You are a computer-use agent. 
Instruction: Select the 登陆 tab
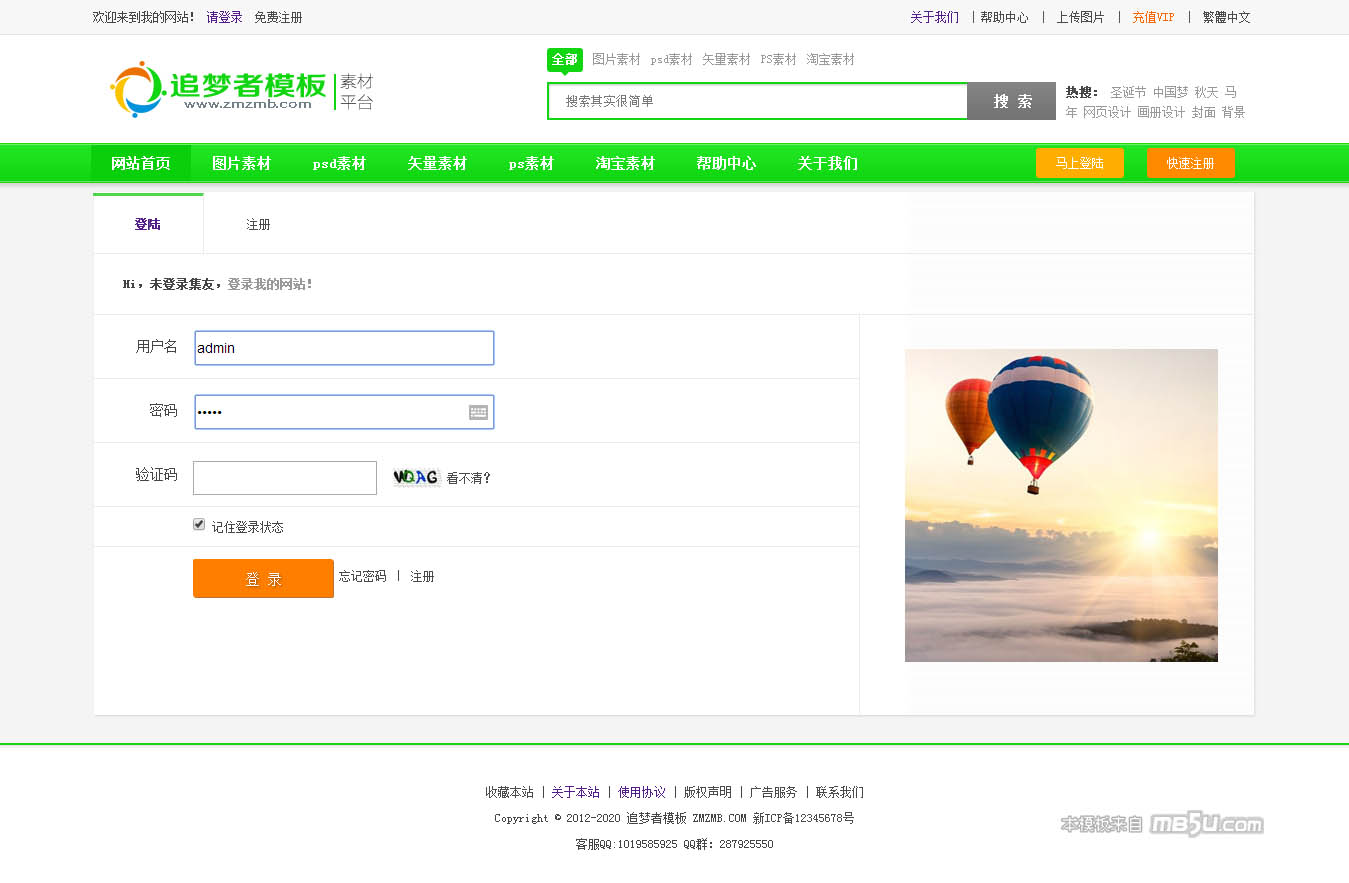[x=148, y=224]
